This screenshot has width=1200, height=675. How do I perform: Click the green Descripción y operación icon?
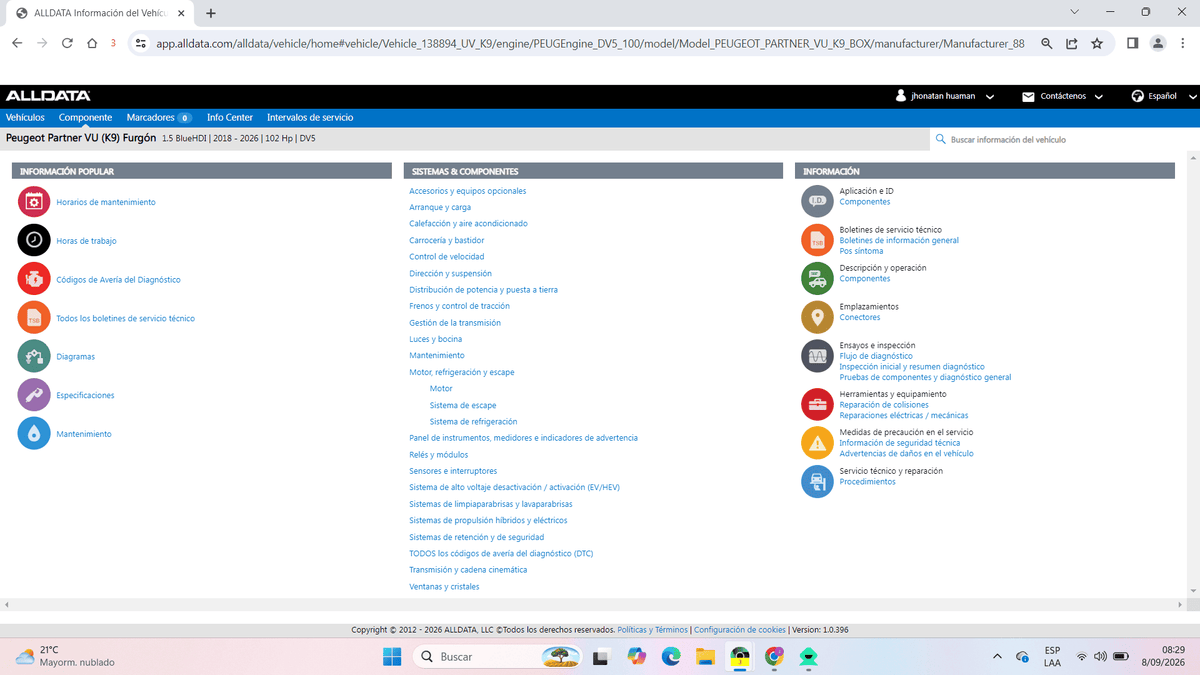click(818, 278)
